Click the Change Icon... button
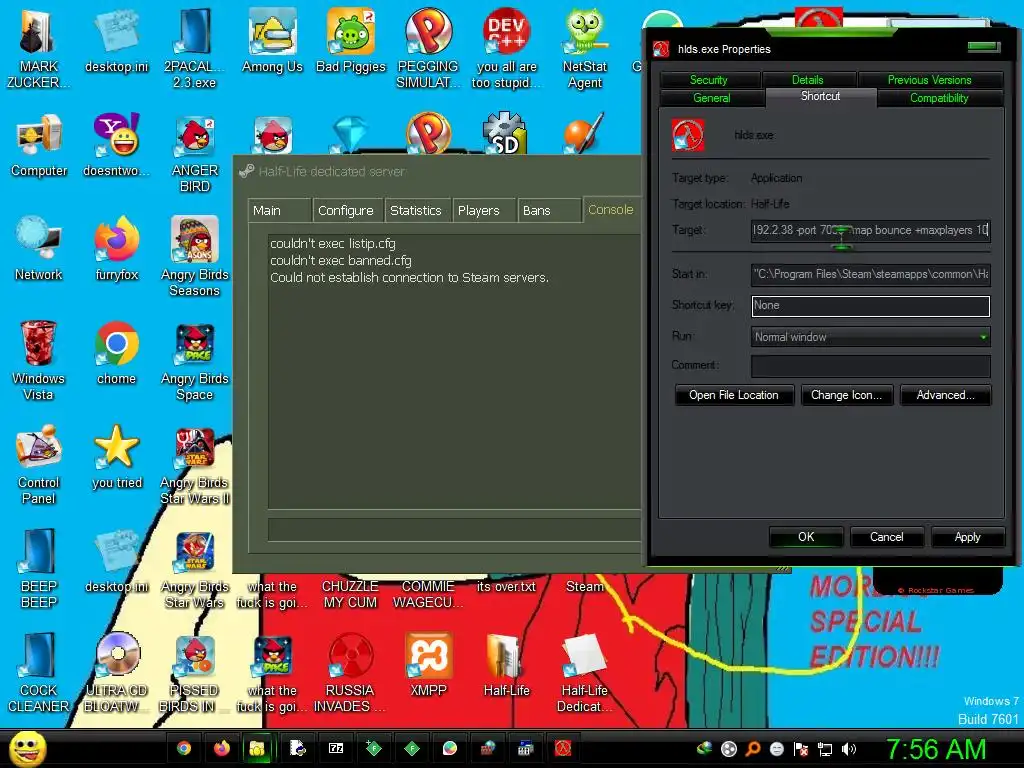The width and height of the screenshot is (1024, 768). pyautogui.click(x=846, y=395)
